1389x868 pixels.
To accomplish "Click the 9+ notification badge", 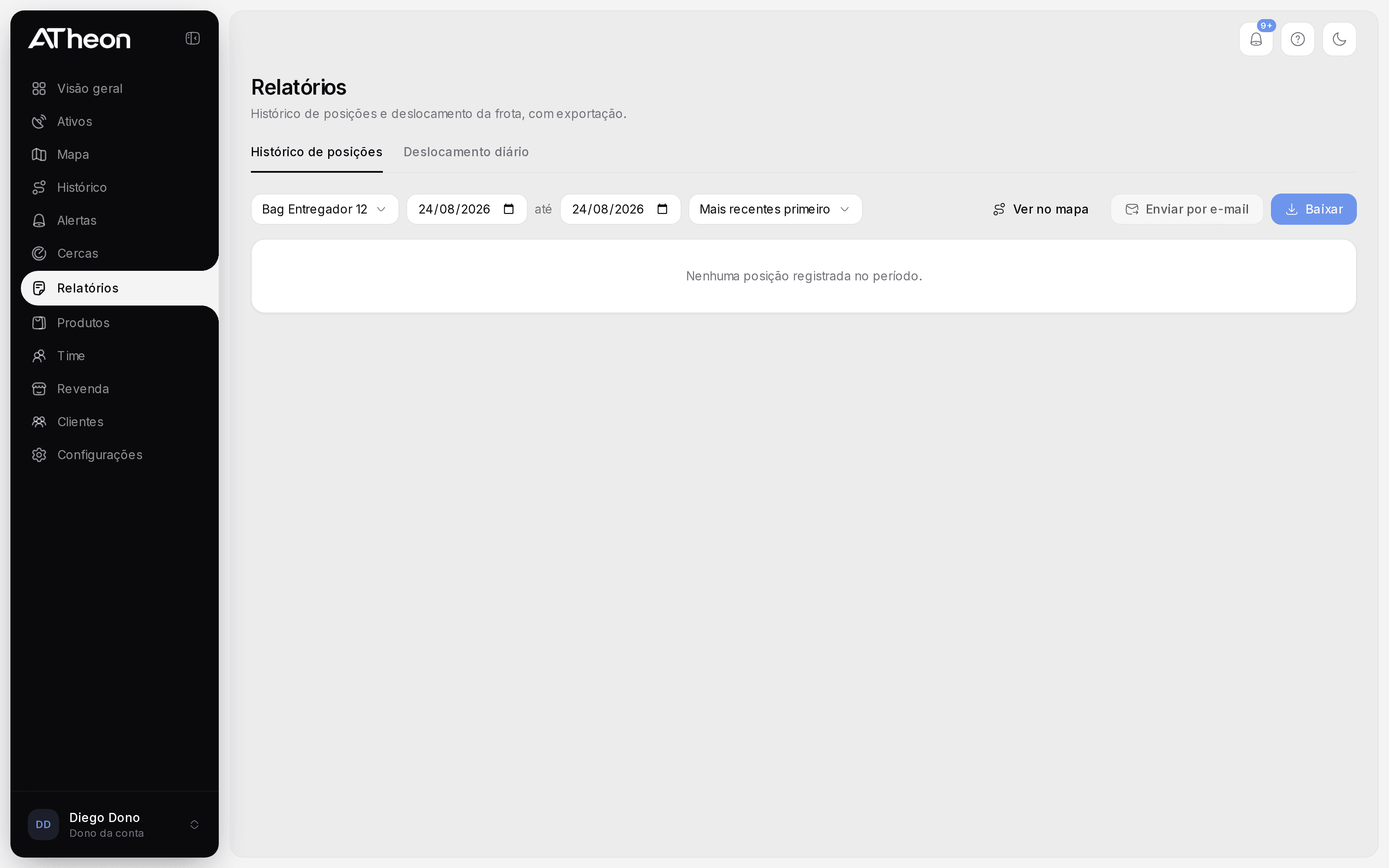I will coord(1266,26).
